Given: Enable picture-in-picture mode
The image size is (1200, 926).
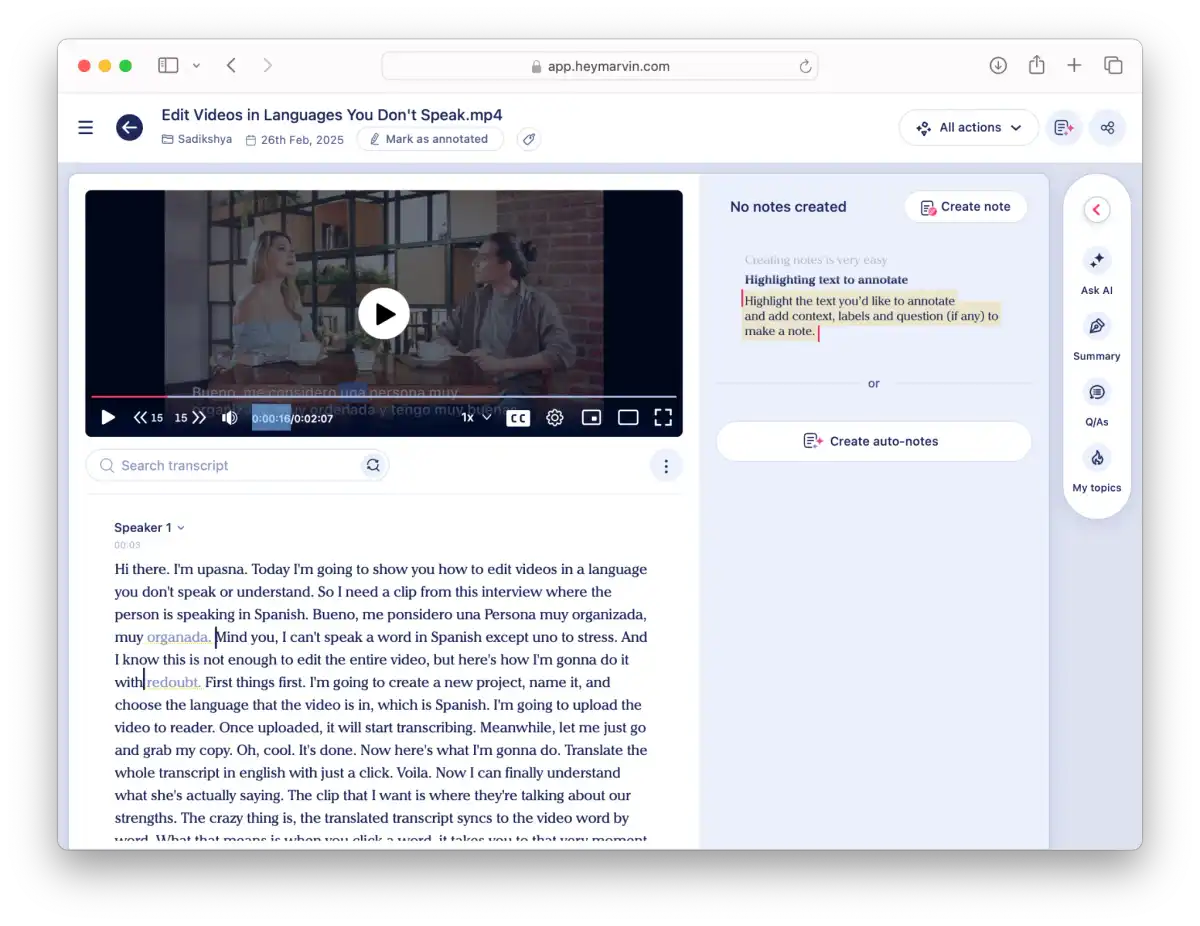Looking at the screenshot, I should click(591, 418).
